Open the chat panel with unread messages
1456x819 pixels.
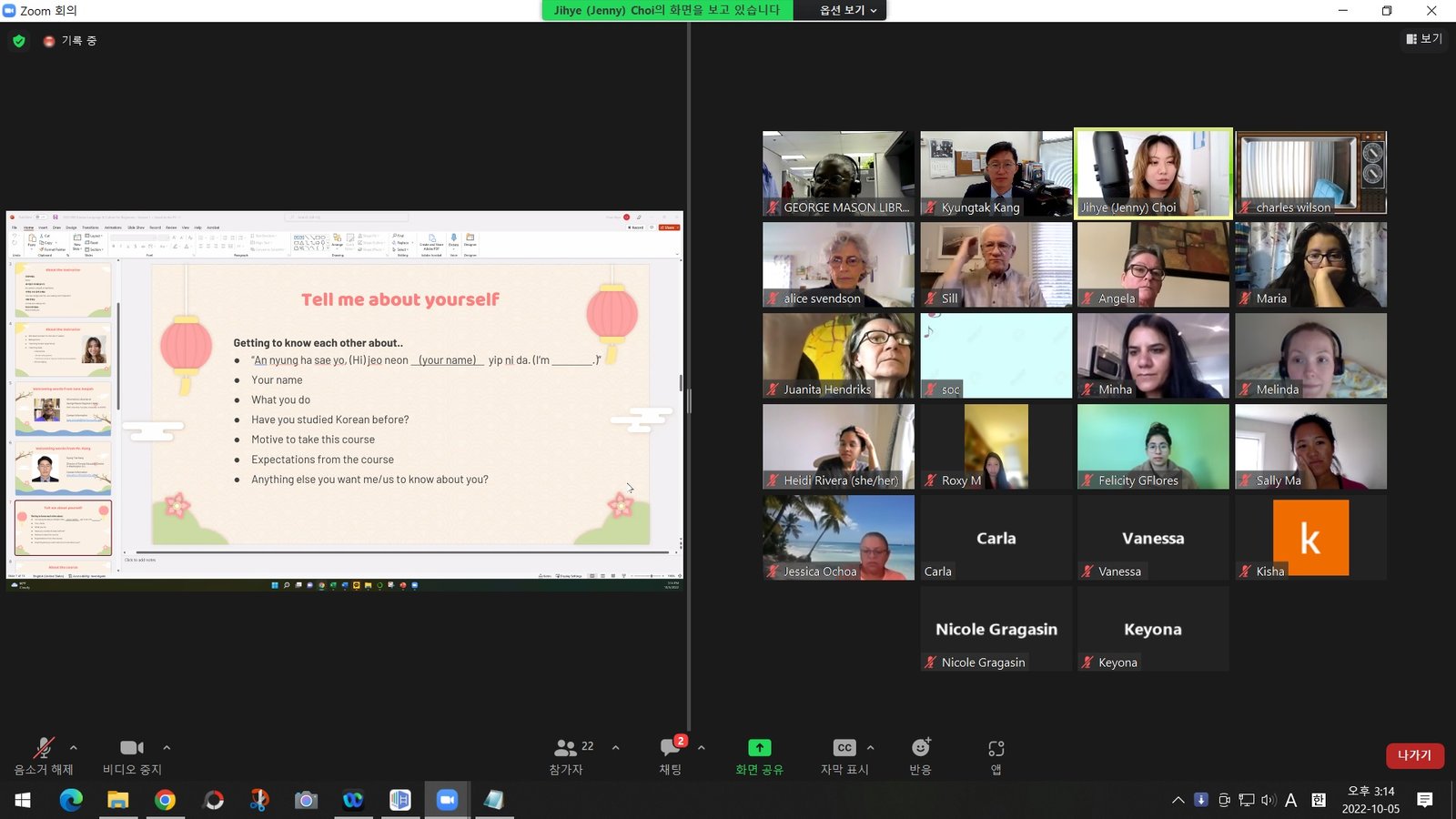pos(671,748)
